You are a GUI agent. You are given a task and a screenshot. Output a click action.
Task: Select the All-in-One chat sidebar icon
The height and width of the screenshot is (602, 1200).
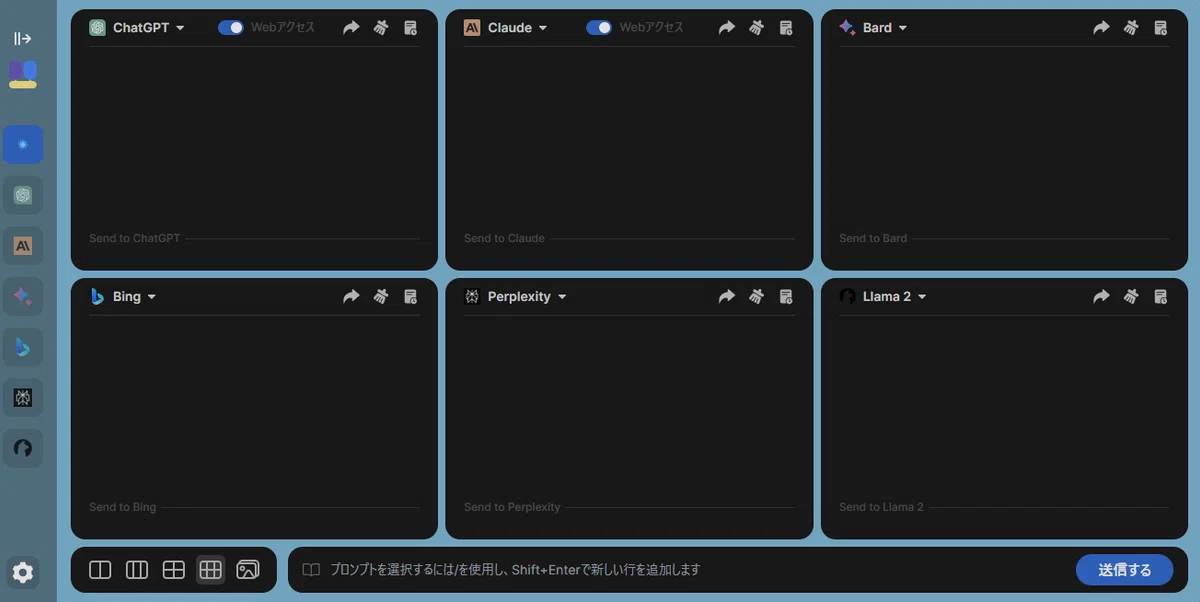(x=22, y=145)
